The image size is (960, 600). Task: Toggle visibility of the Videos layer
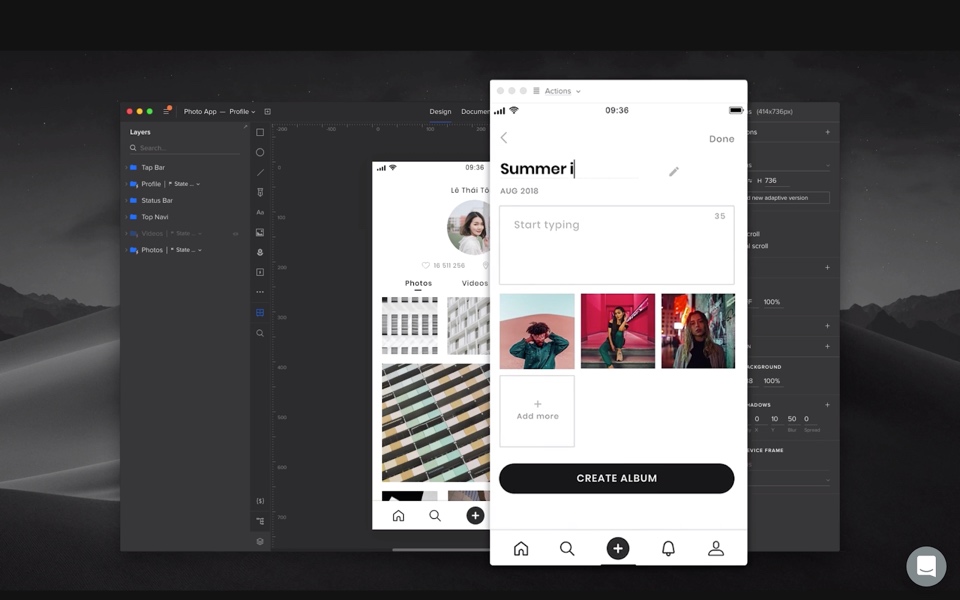pyautogui.click(x=235, y=233)
